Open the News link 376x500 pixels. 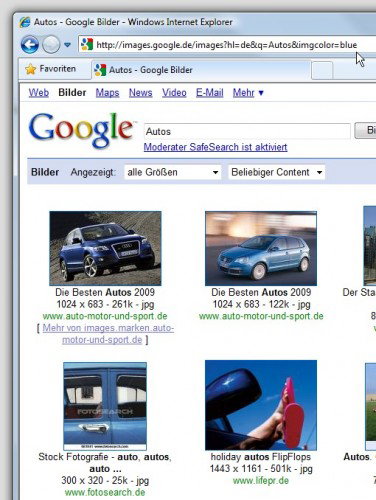point(141,93)
